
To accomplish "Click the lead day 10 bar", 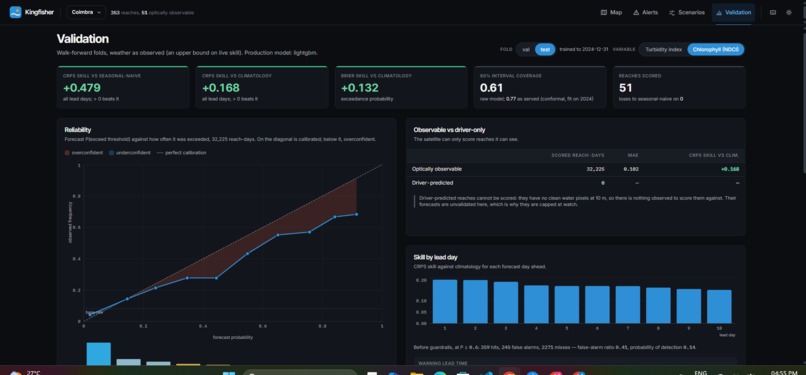I will [719, 307].
